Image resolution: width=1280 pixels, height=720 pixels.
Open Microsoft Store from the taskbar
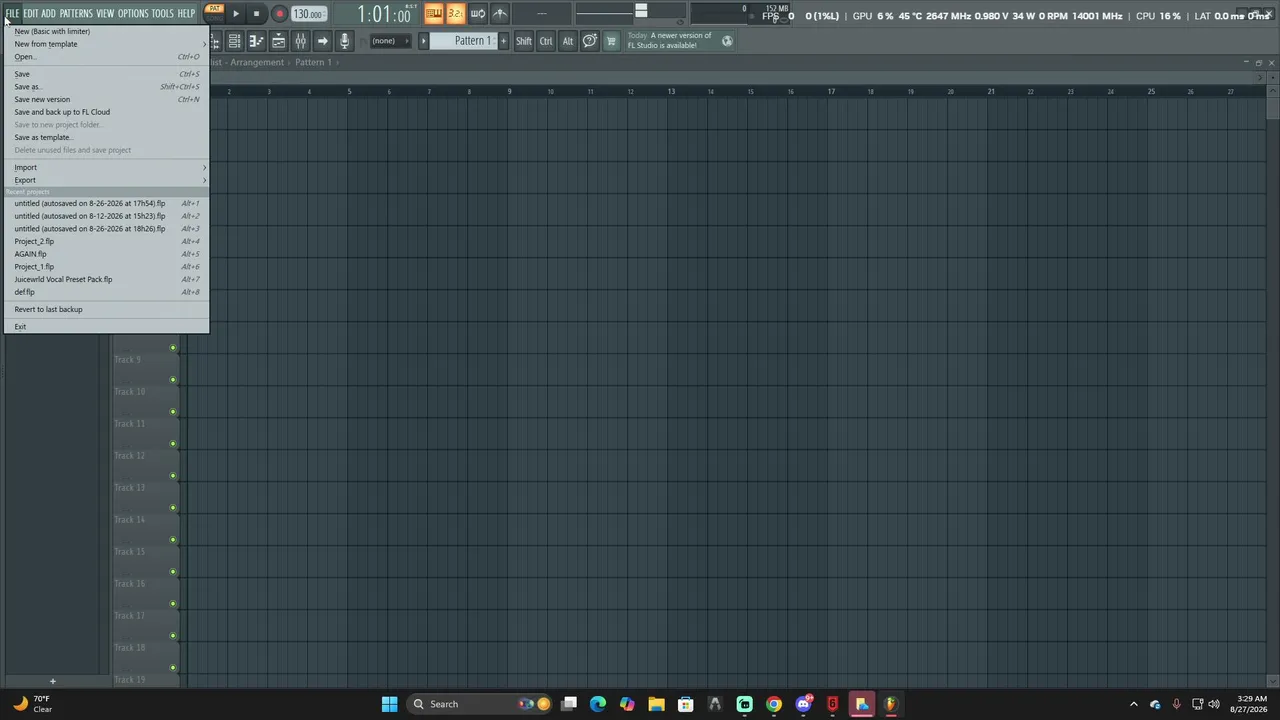(686, 704)
